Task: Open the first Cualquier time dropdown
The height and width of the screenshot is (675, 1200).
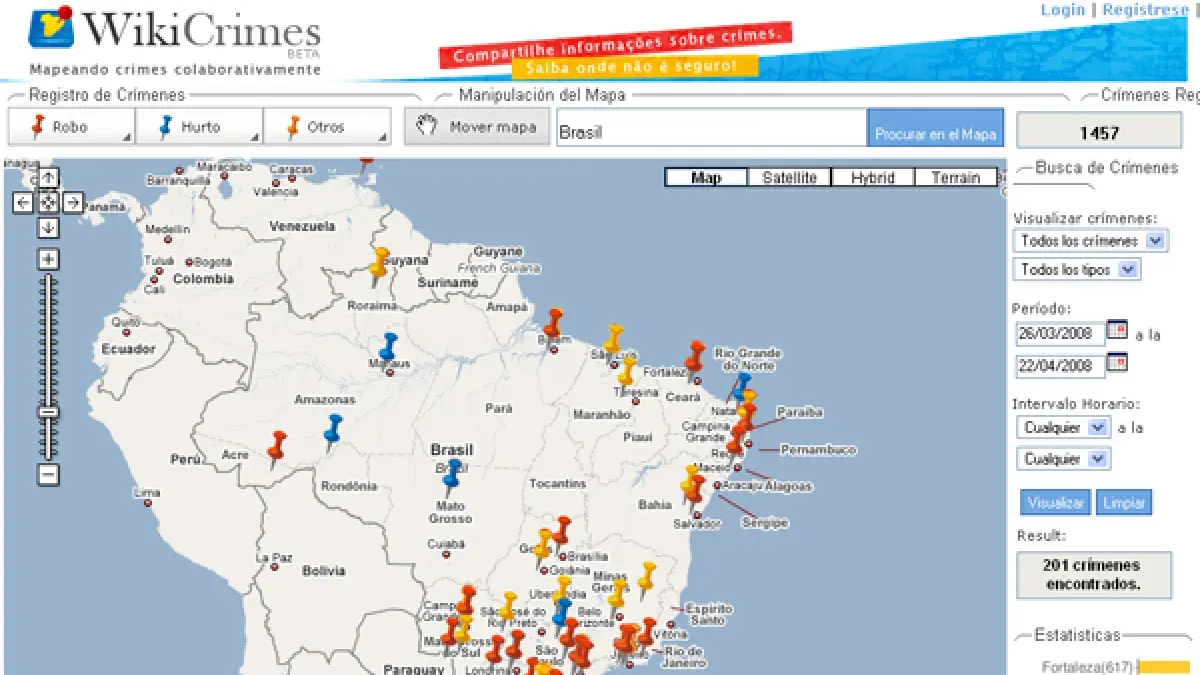Action: coord(1097,428)
